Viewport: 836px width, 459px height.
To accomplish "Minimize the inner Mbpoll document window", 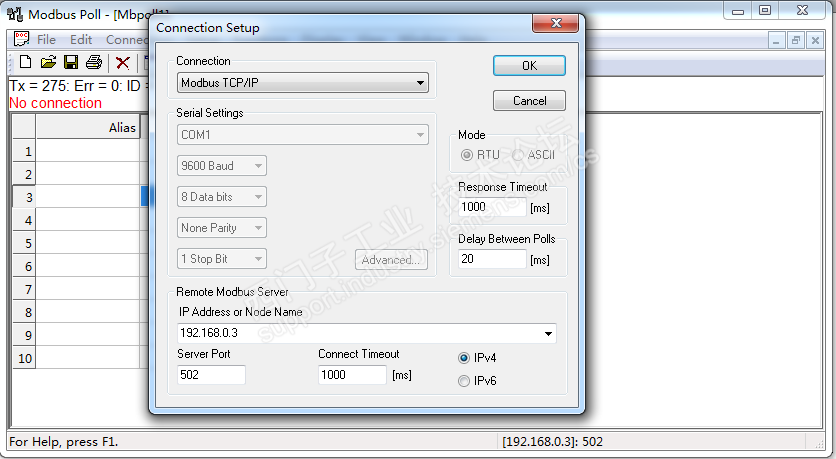I will [x=776, y=41].
